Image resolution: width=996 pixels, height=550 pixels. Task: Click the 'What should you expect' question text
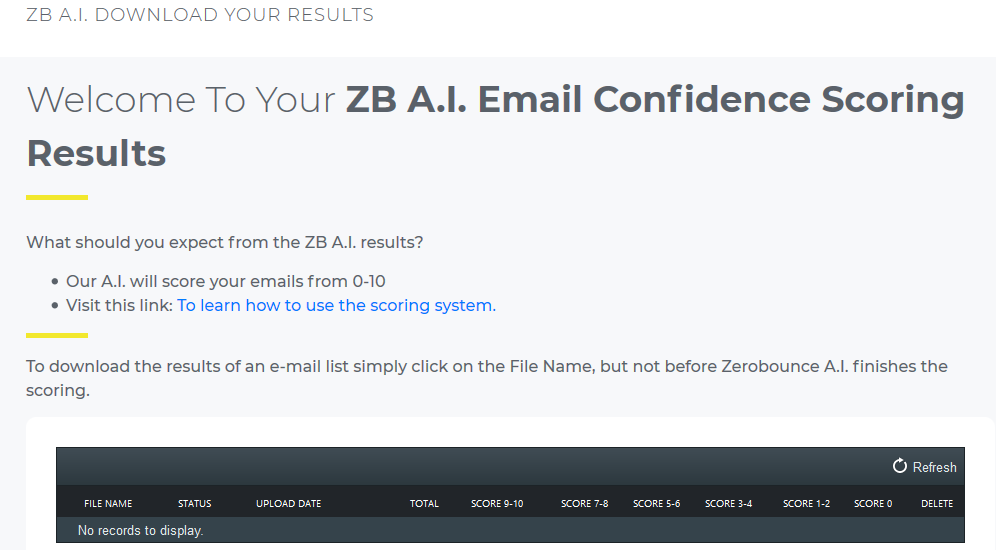[225, 242]
